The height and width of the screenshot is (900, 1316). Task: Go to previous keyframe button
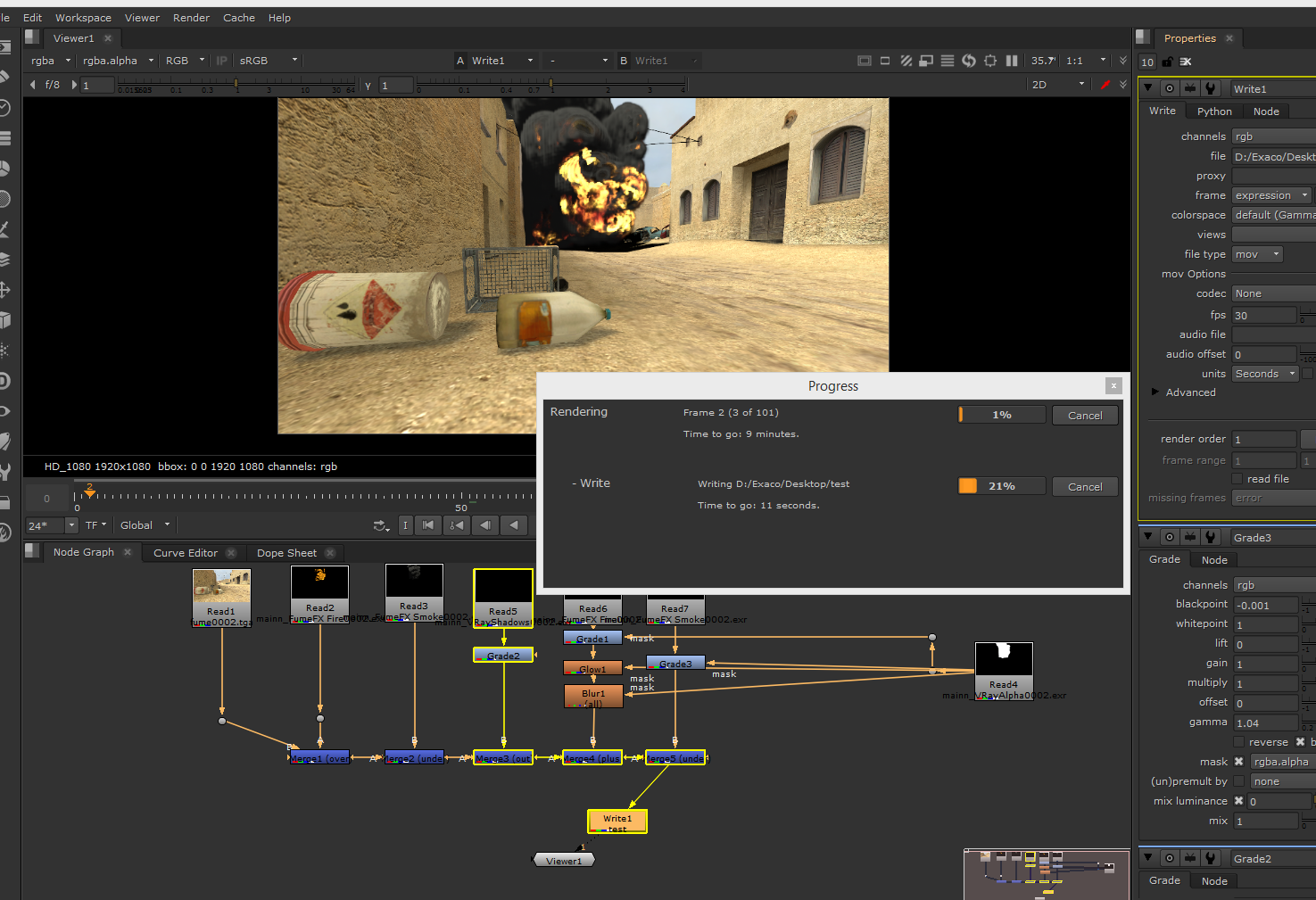tap(457, 525)
